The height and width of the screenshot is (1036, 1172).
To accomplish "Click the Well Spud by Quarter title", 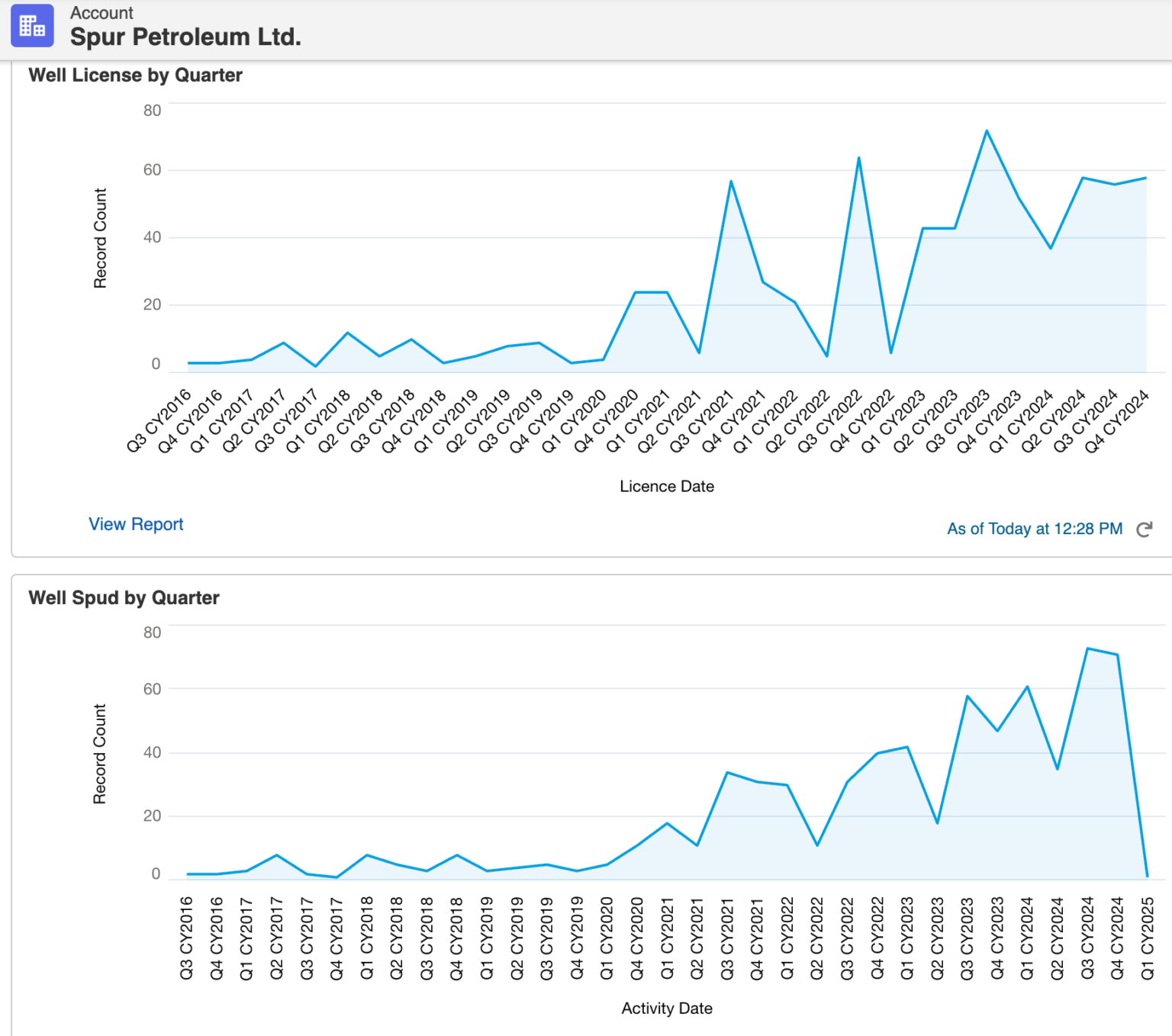I will pos(124,598).
